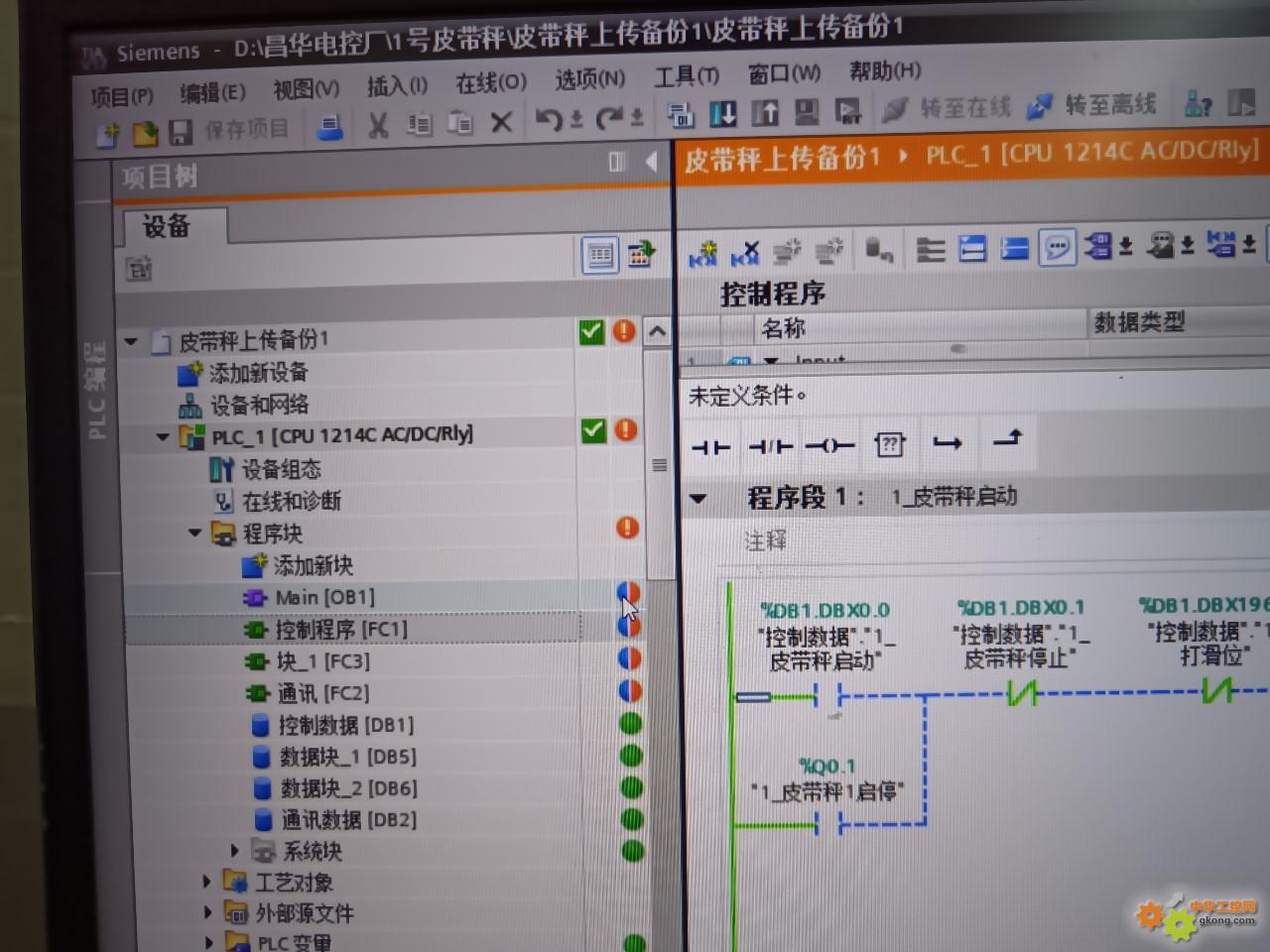Open 在线(O) menu
Screen dimensions: 1270x952
click(x=491, y=82)
